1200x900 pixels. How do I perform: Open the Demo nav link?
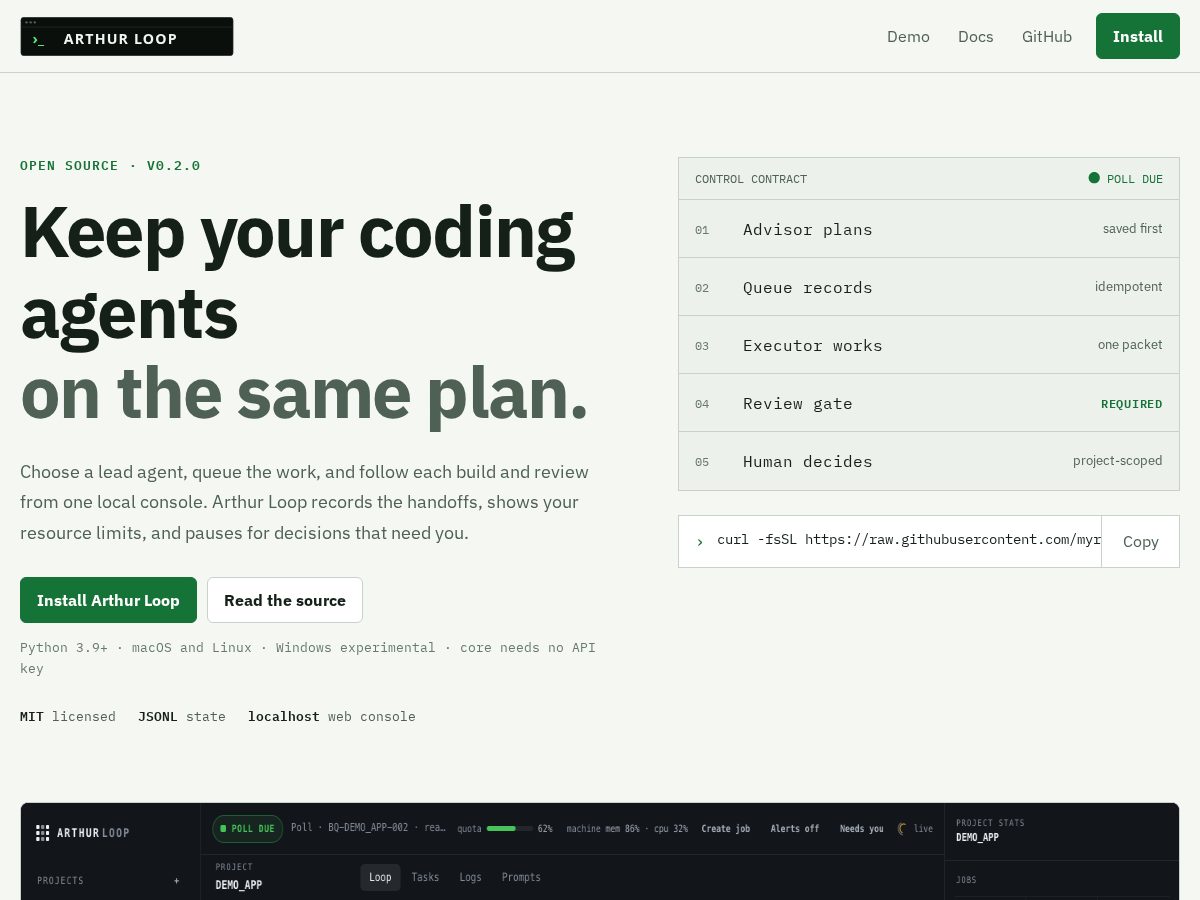[x=908, y=37]
